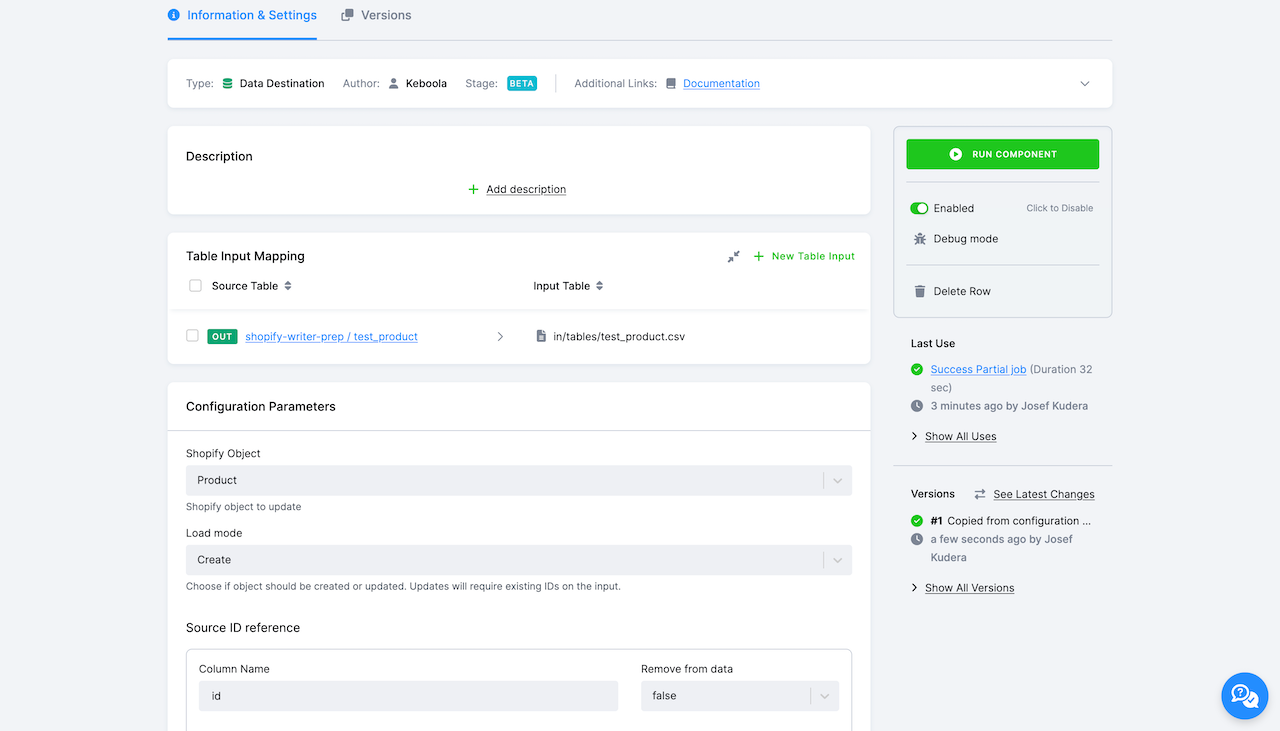This screenshot has width=1280, height=731.
Task: Click the Run Component button
Action: 1002,154
